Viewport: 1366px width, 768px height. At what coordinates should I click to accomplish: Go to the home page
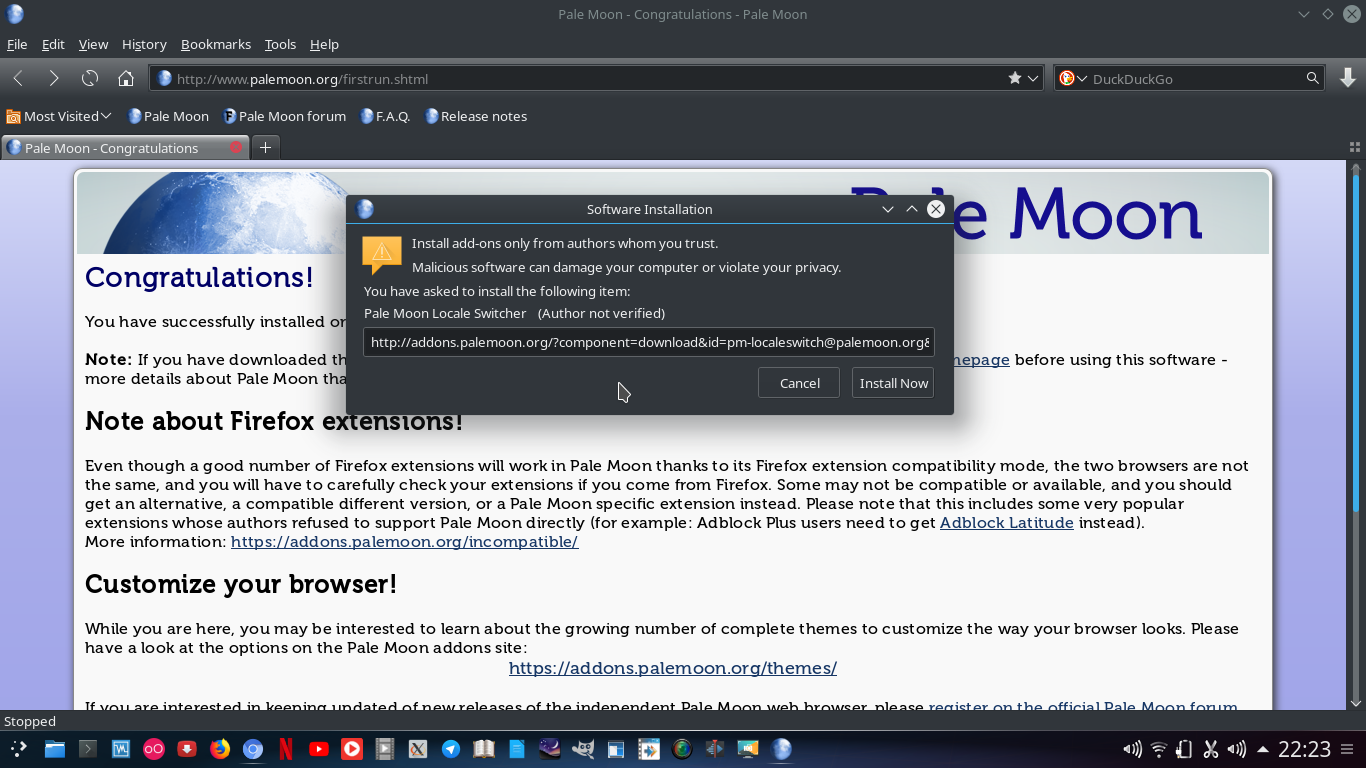click(x=126, y=78)
